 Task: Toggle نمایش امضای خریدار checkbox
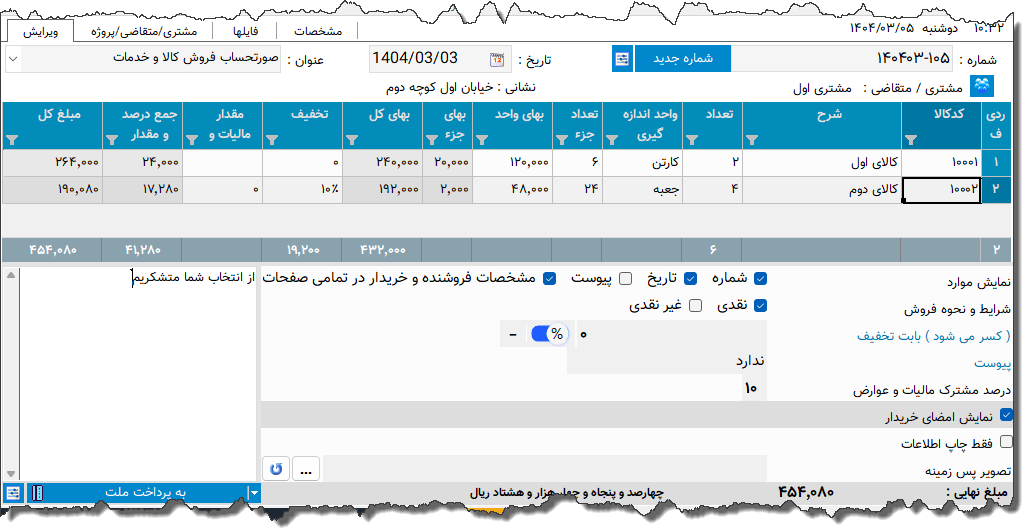tap(1006, 414)
